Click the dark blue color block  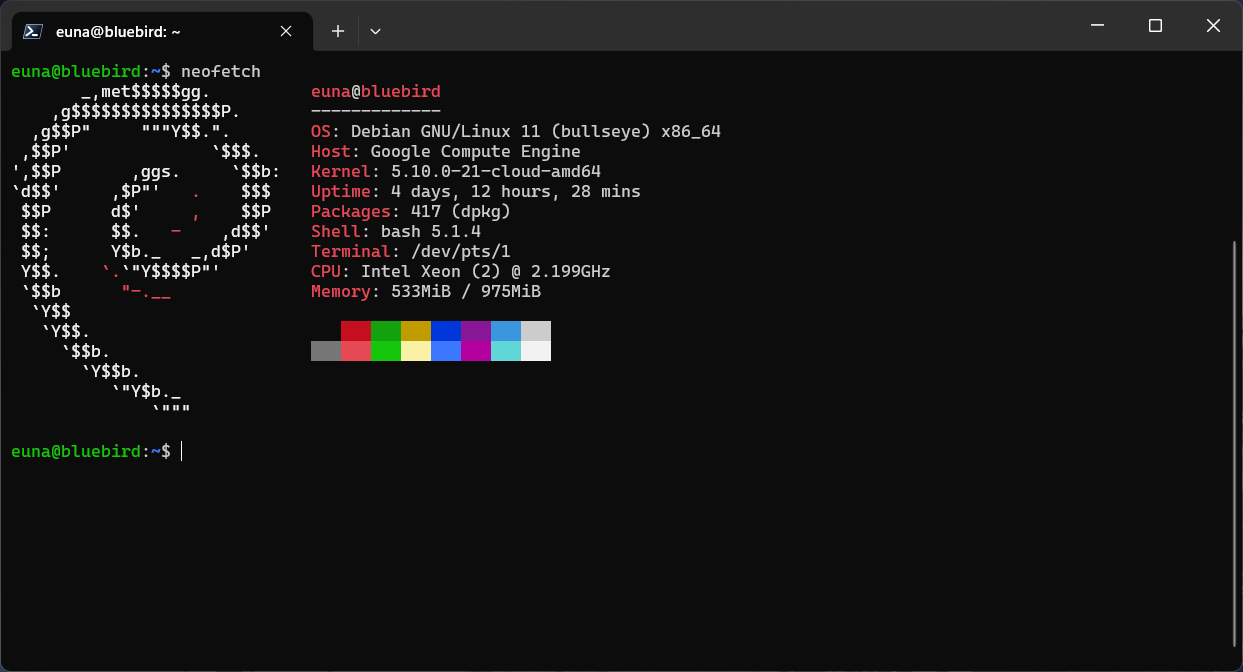(x=446, y=331)
